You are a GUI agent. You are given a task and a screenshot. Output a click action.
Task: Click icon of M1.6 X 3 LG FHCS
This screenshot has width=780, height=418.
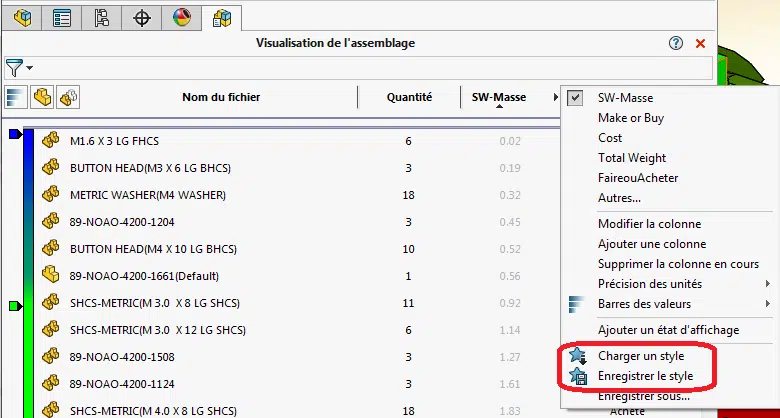50,140
